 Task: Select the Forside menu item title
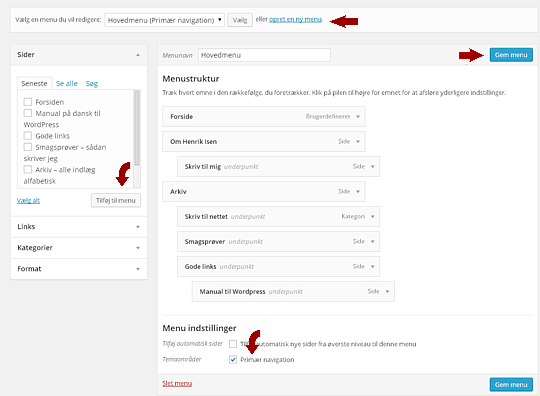[x=181, y=116]
